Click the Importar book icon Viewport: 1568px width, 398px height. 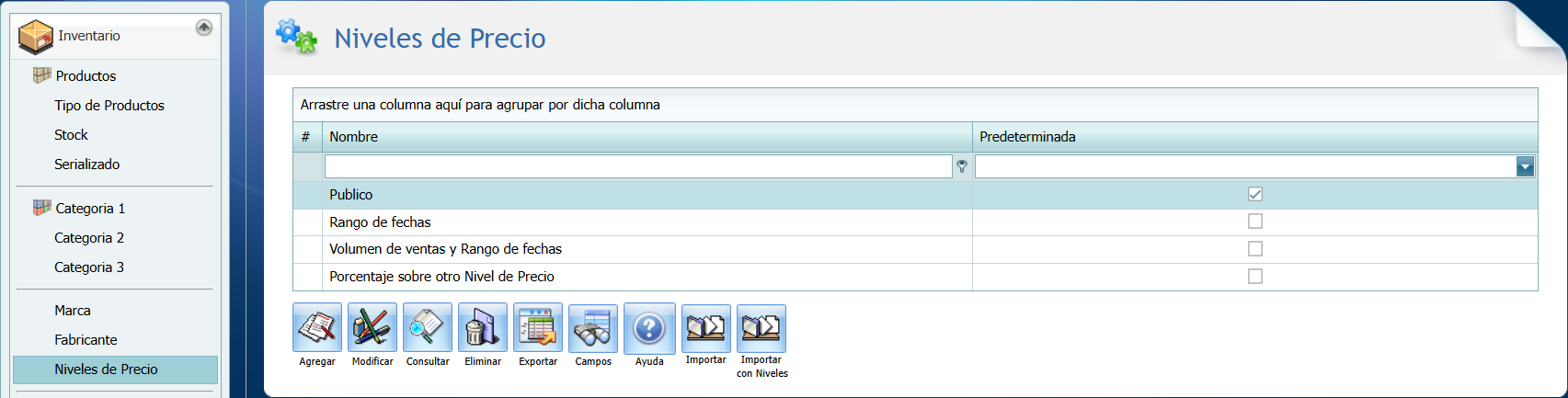pos(705,328)
